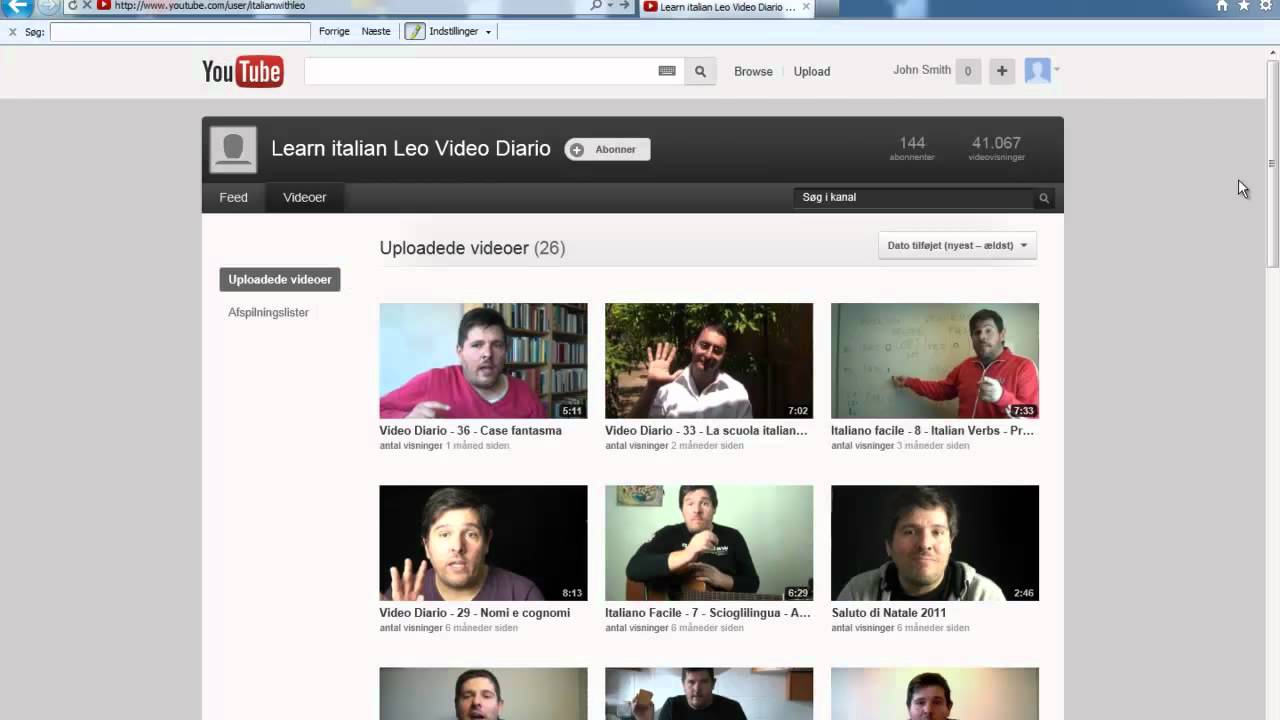Viewport: 1280px width, 720px height.
Task: Click title Saluto di Natale 2011
Action: tap(888, 613)
